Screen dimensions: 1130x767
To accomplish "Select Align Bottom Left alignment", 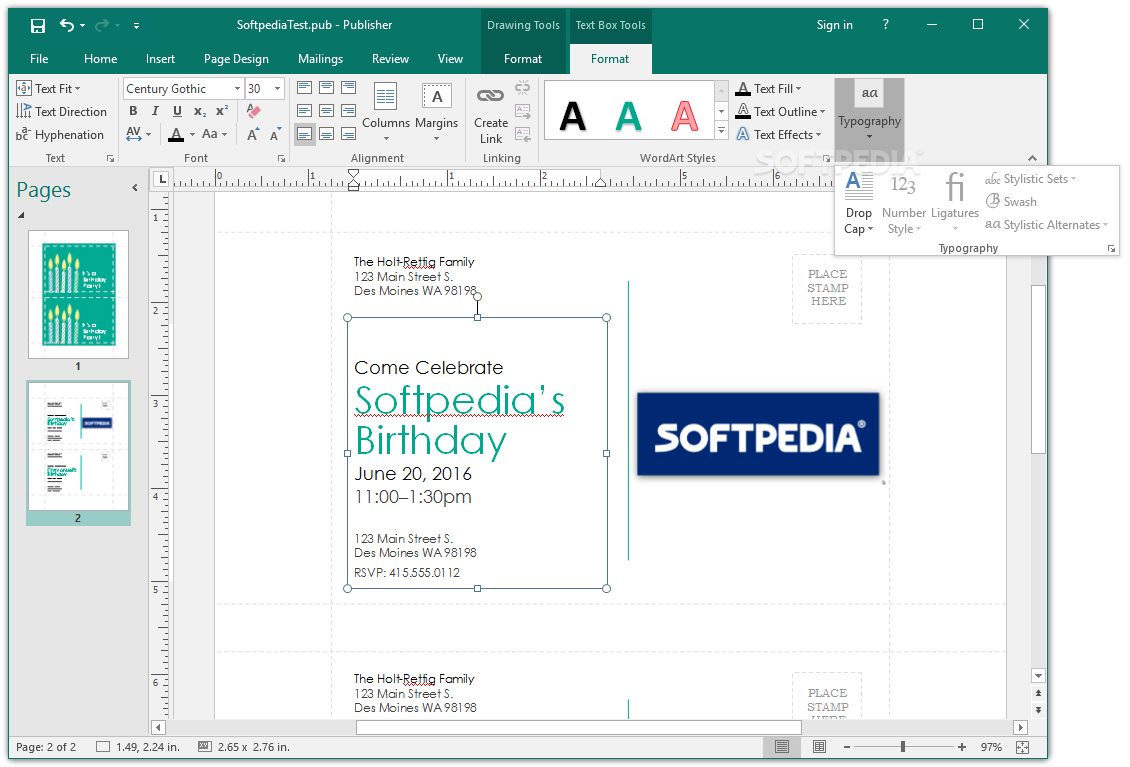I will tap(305, 134).
